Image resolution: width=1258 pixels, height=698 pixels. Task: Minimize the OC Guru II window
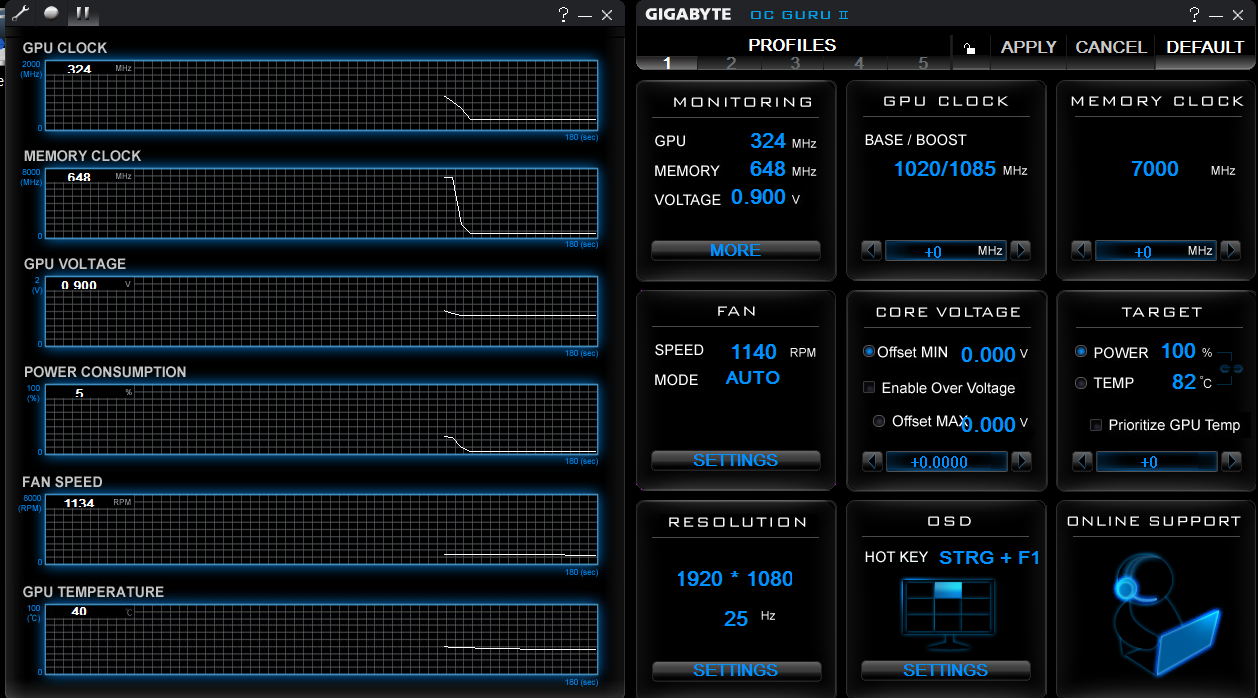pyautogui.click(x=1217, y=15)
